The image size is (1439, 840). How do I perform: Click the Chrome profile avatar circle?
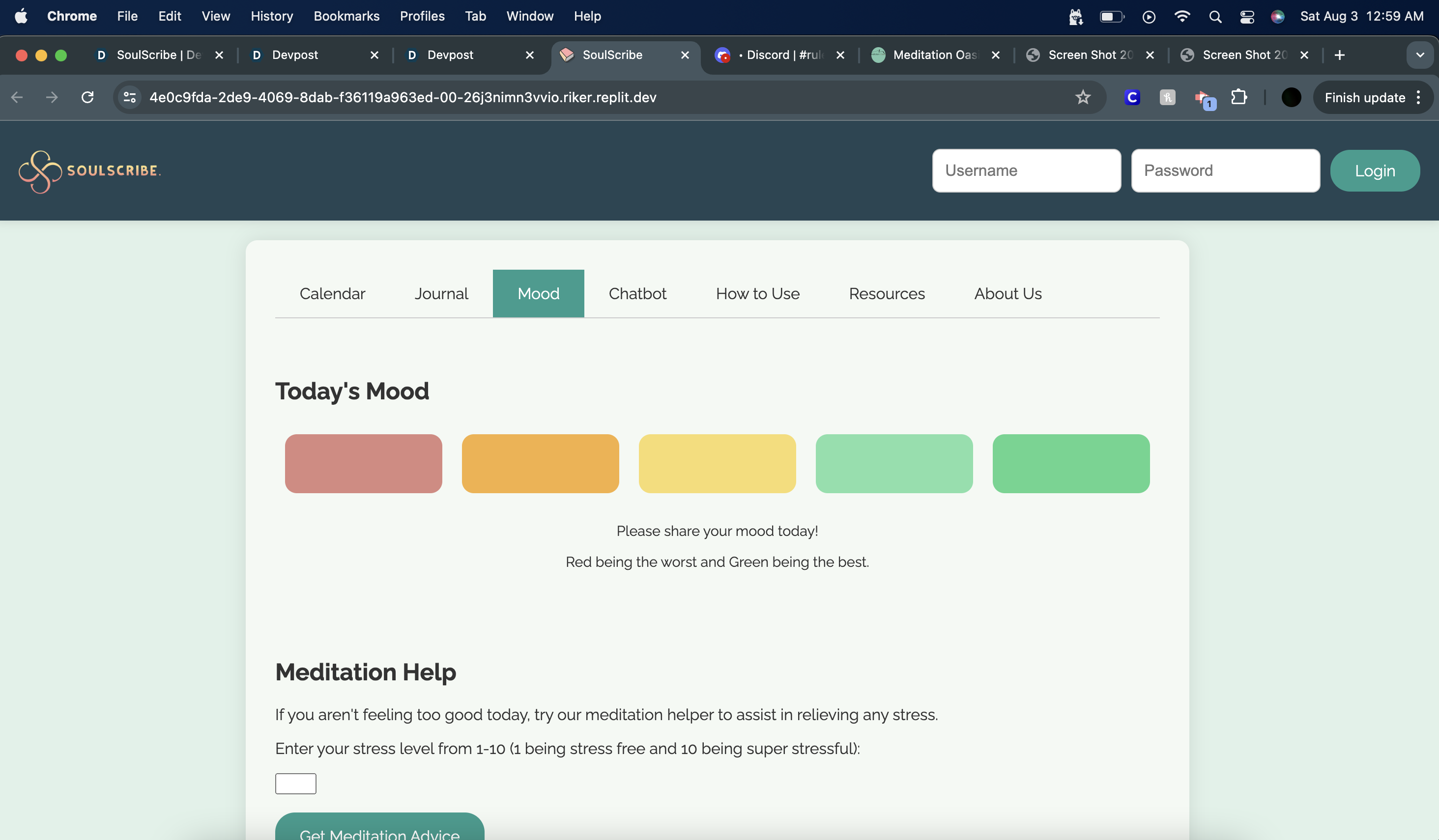tap(1291, 98)
